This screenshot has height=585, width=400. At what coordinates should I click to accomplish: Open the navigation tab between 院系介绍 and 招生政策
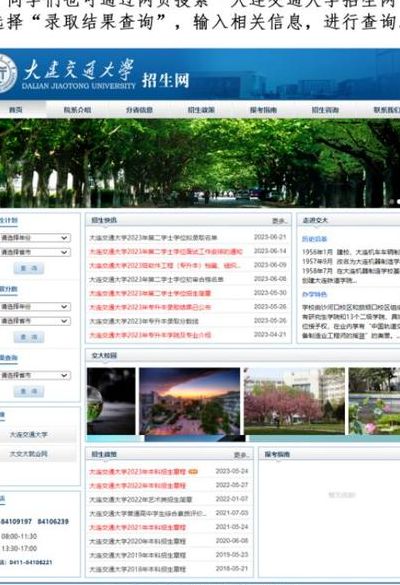(x=139, y=110)
